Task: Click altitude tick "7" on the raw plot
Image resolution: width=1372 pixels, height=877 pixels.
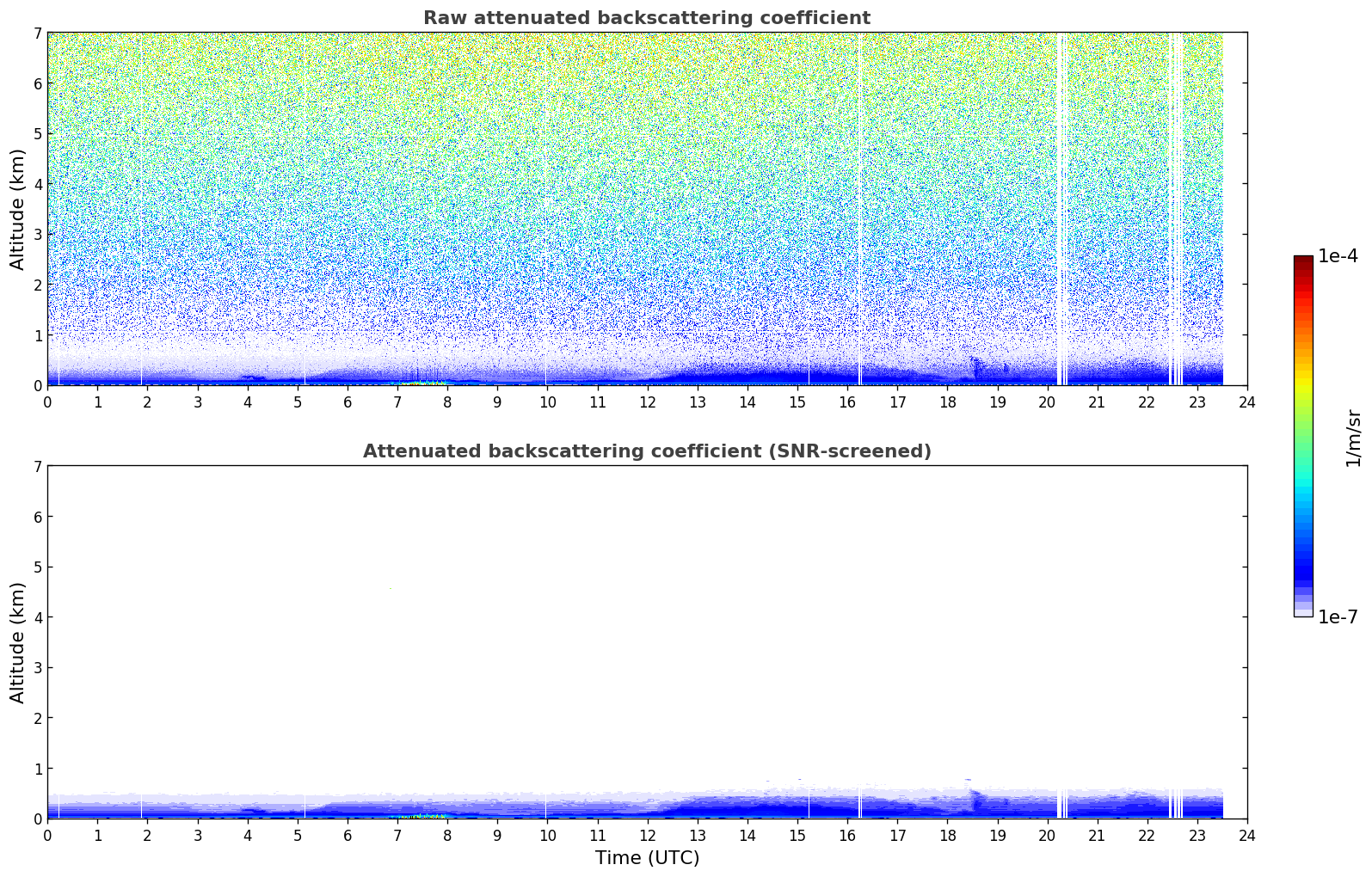Action: click(37, 34)
